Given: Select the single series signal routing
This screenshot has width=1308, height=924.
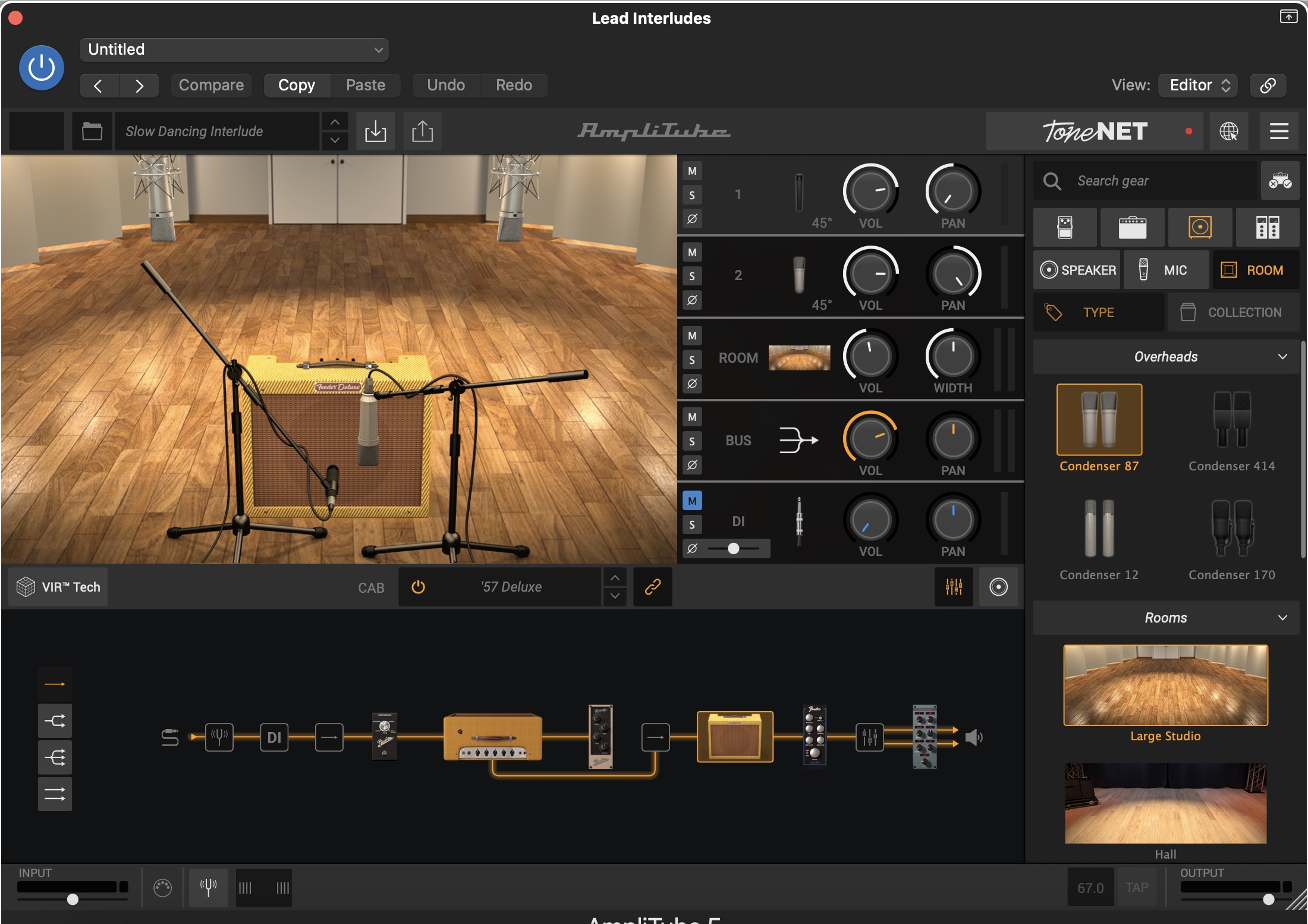Looking at the screenshot, I should pyautogui.click(x=55, y=684).
